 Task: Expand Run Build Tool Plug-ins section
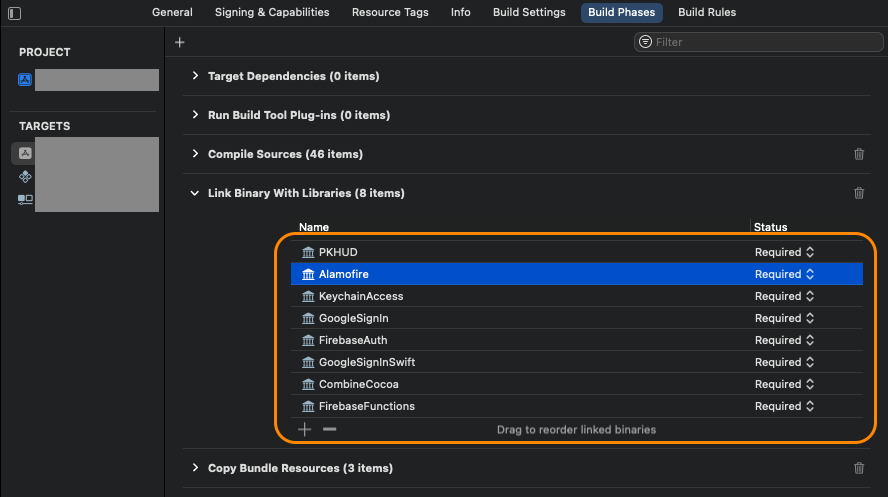[195, 115]
